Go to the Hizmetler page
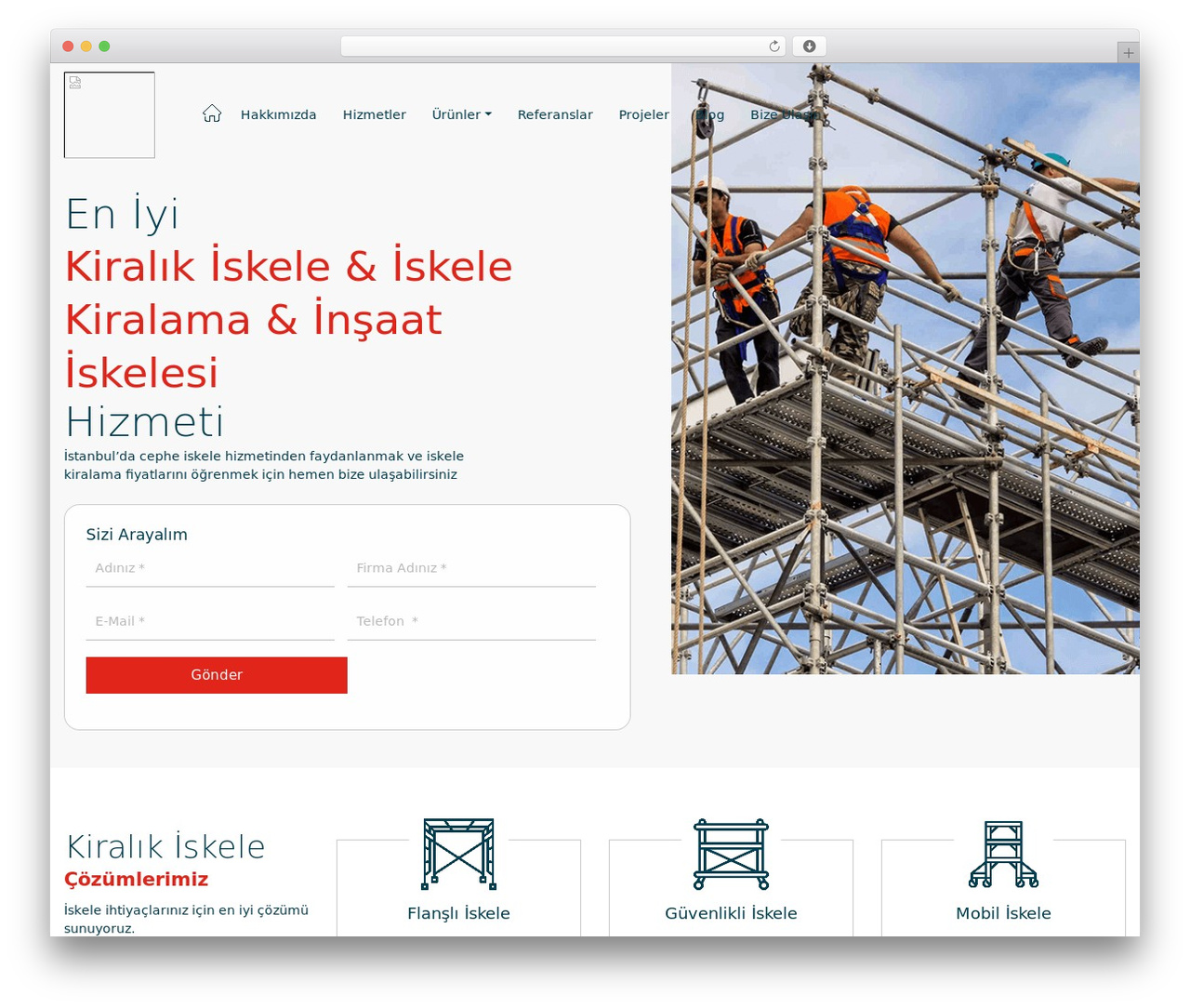 pos(375,114)
